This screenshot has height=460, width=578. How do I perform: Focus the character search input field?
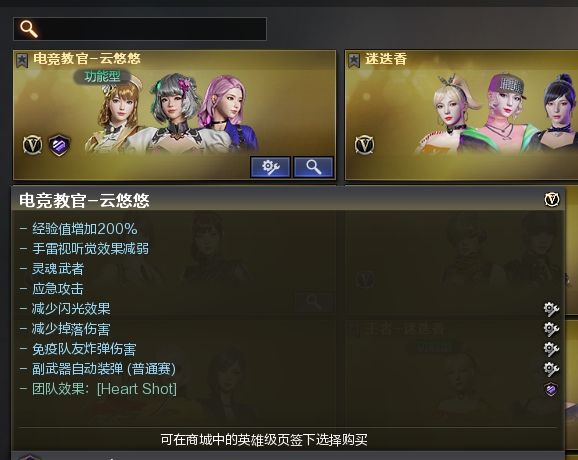point(140,29)
